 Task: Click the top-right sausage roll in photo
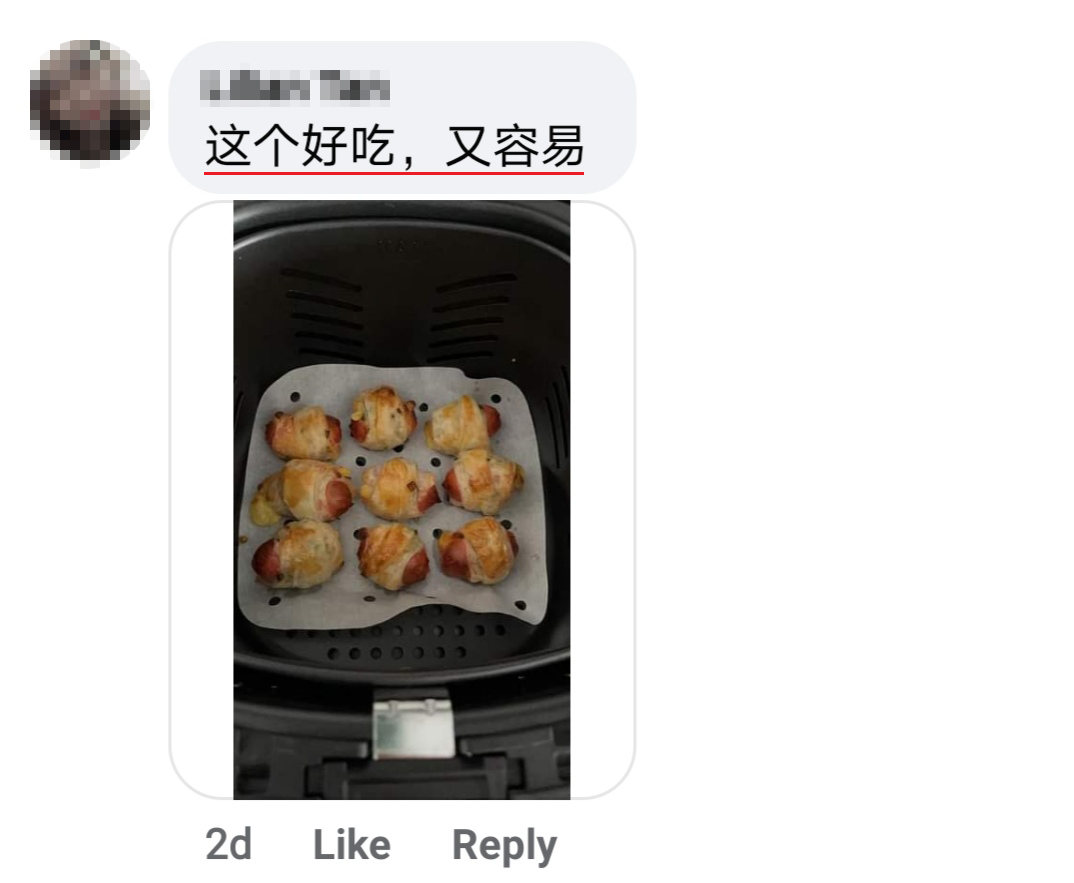tap(462, 425)
